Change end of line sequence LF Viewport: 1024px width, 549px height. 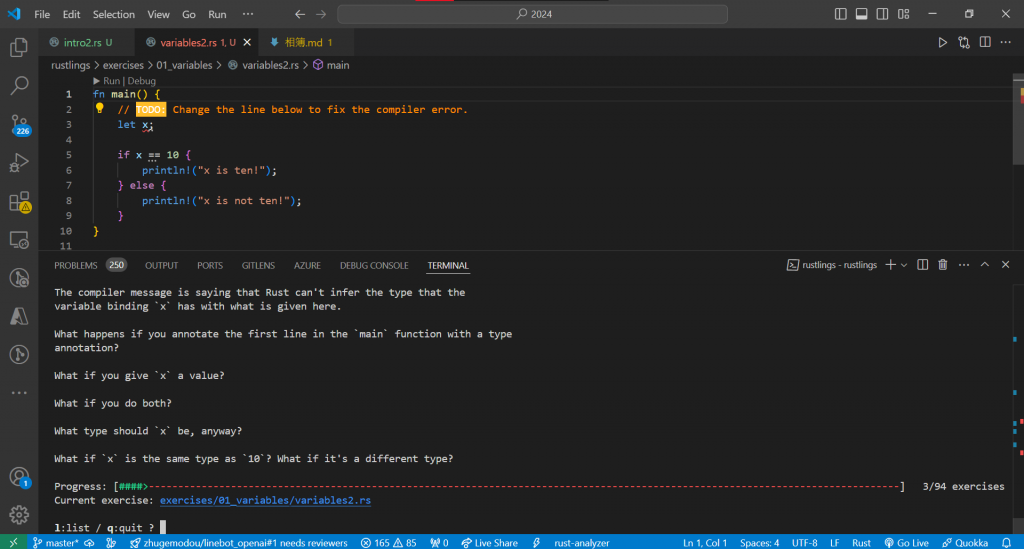point(834,542)
